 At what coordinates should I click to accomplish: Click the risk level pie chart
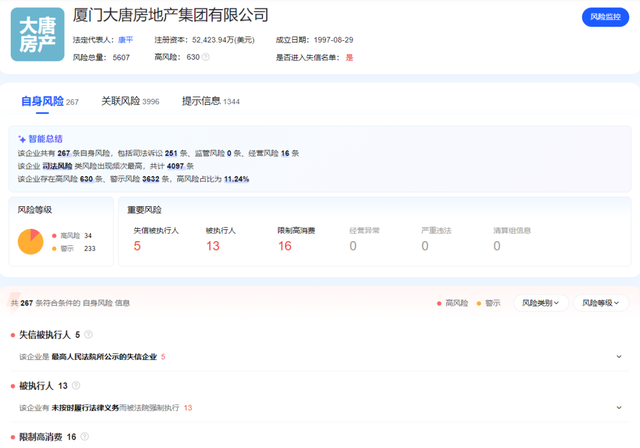(31, 242)
